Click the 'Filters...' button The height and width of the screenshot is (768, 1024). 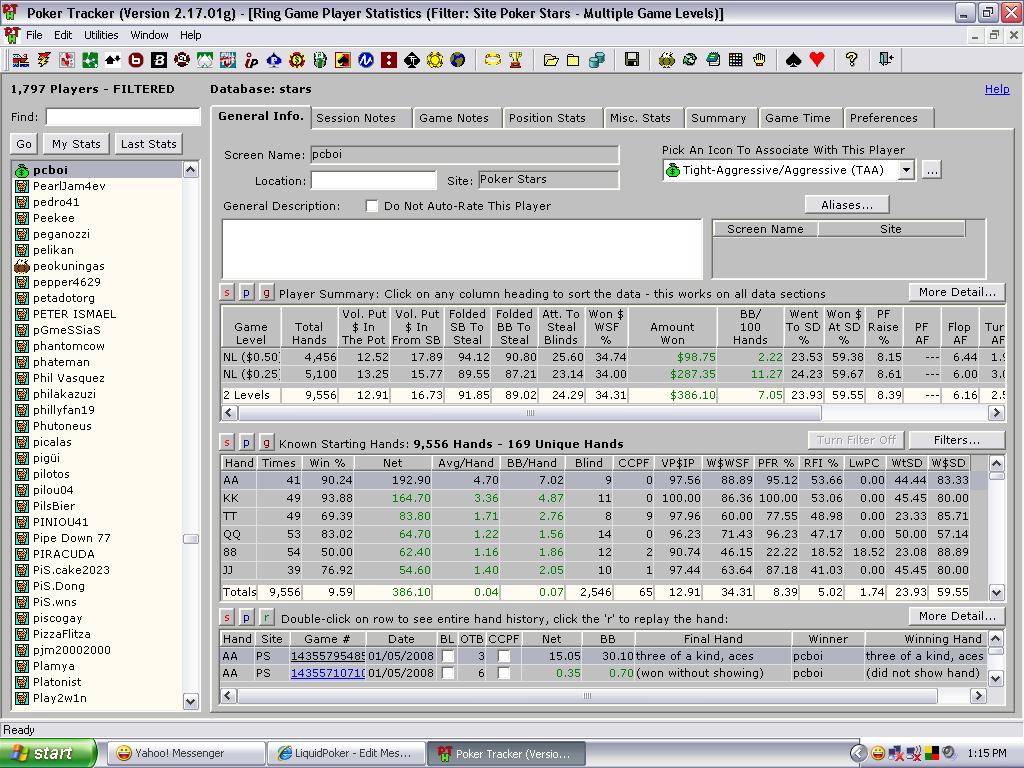957,440
